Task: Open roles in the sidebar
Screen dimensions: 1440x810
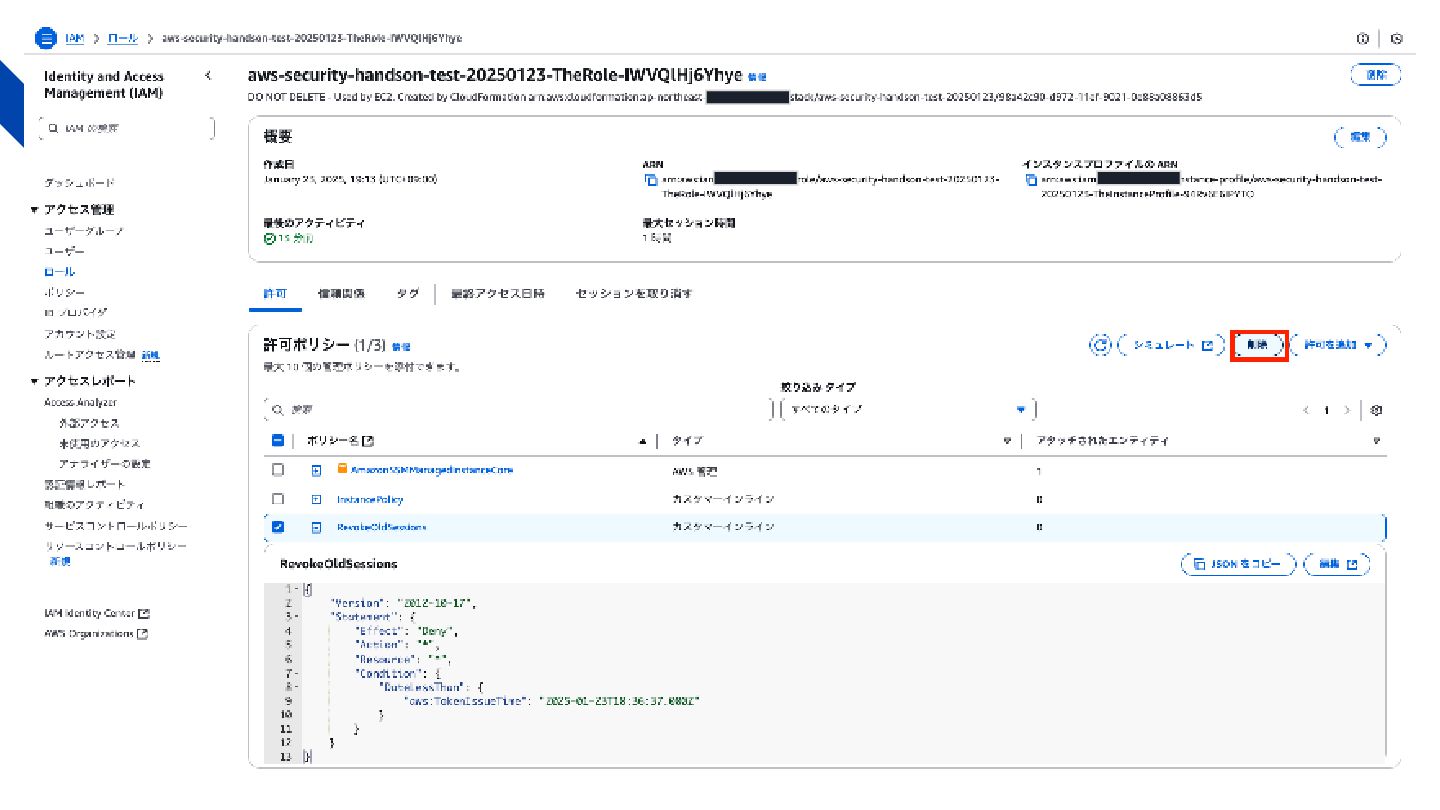Action: (59, 272)
